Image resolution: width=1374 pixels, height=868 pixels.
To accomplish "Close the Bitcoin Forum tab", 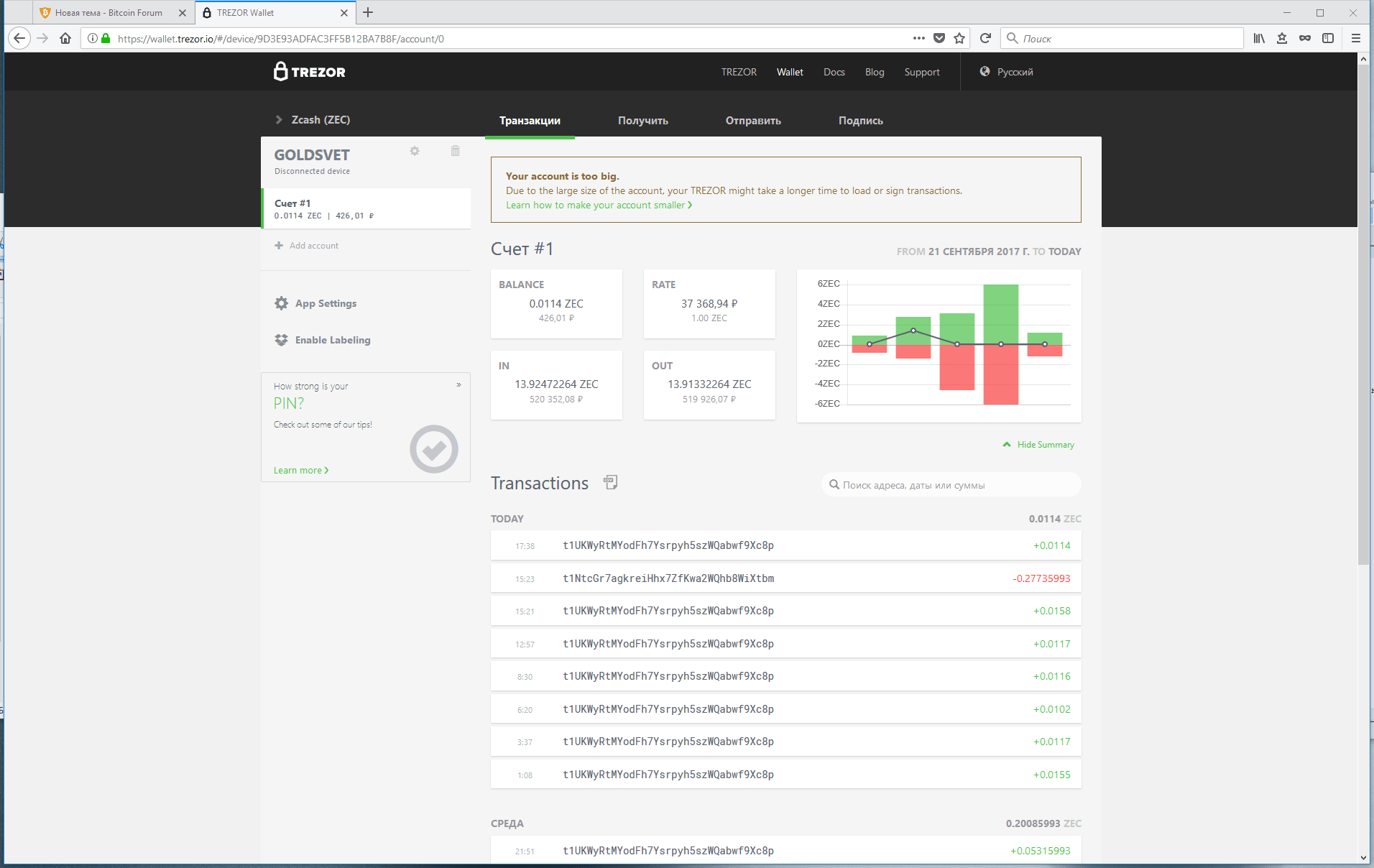I will (x=183, y=12).
